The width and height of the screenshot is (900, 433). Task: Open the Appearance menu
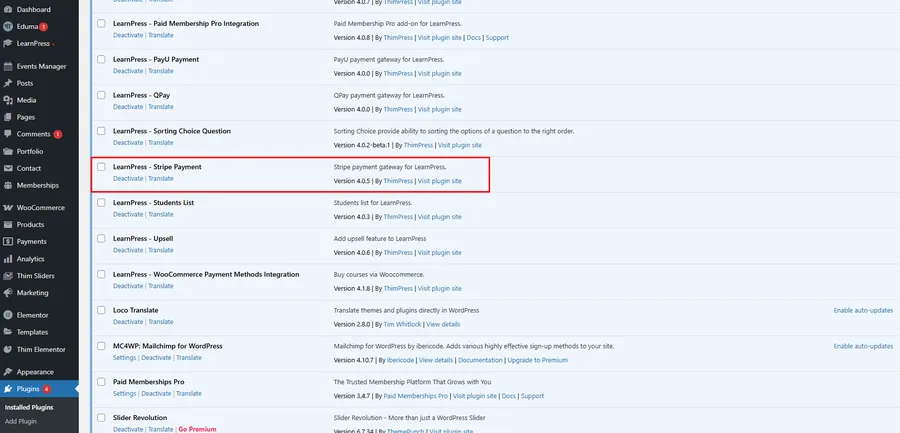[35, 371]
